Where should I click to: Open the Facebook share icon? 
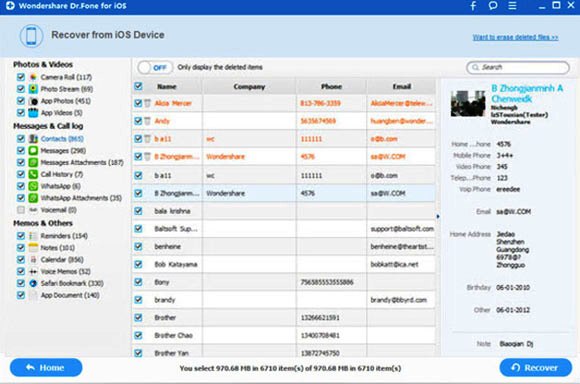[473, 6]
